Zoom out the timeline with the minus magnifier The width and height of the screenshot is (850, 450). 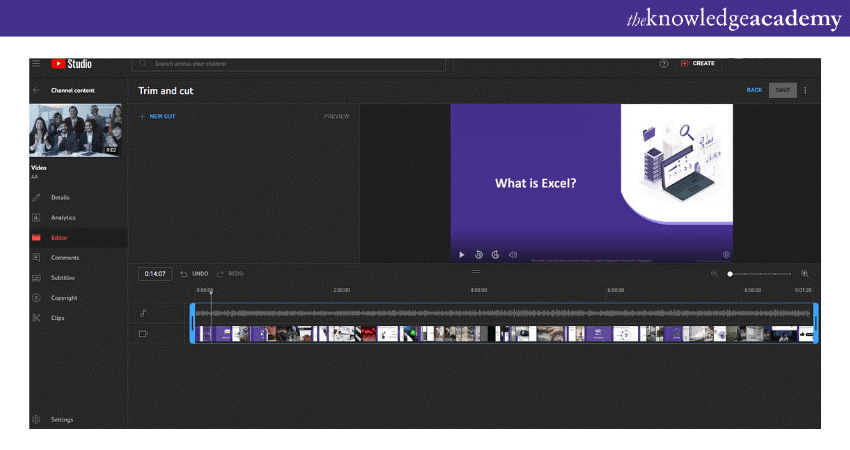click(x=714, y=273)
